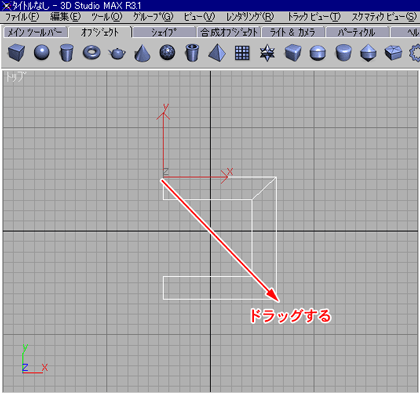The width and height of the screenshot is (420, 394).
Task: Select the Box primitive icon
Action: pyautogui.click(x=16, y=53)
